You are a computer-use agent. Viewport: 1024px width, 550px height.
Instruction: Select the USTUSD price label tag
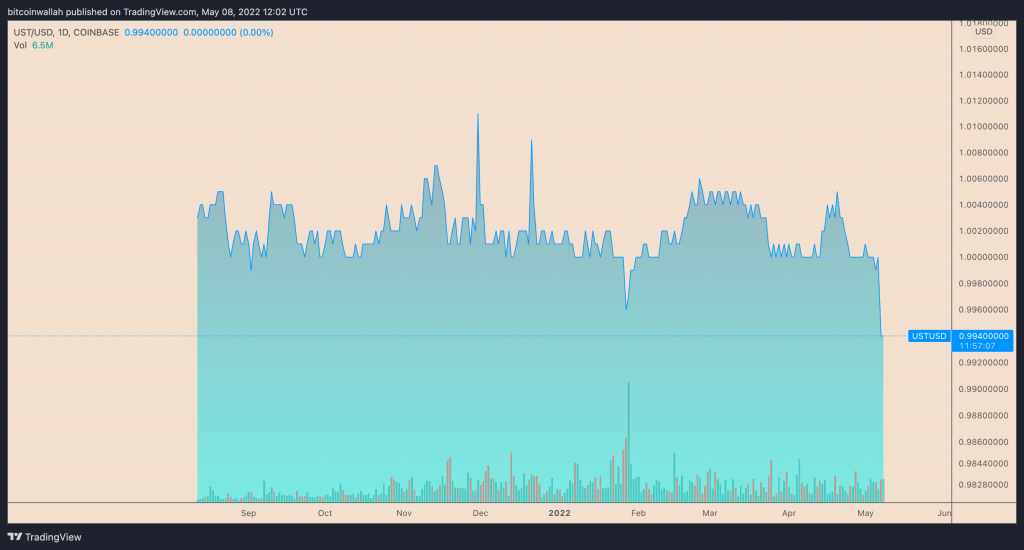coord(929,336)
